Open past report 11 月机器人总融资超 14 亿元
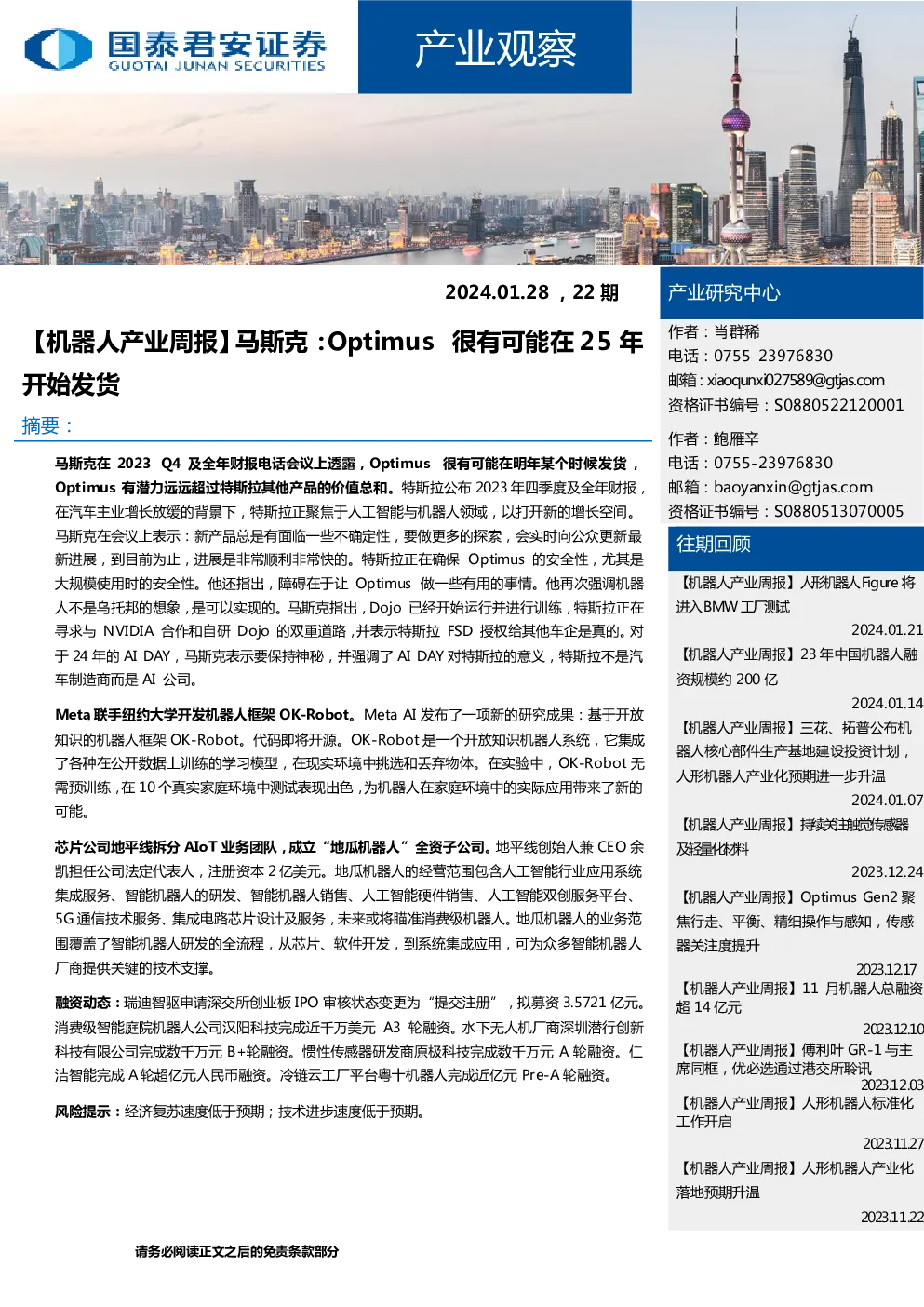This screenshot has width=924, height=1307. click(x=799, y=998)
